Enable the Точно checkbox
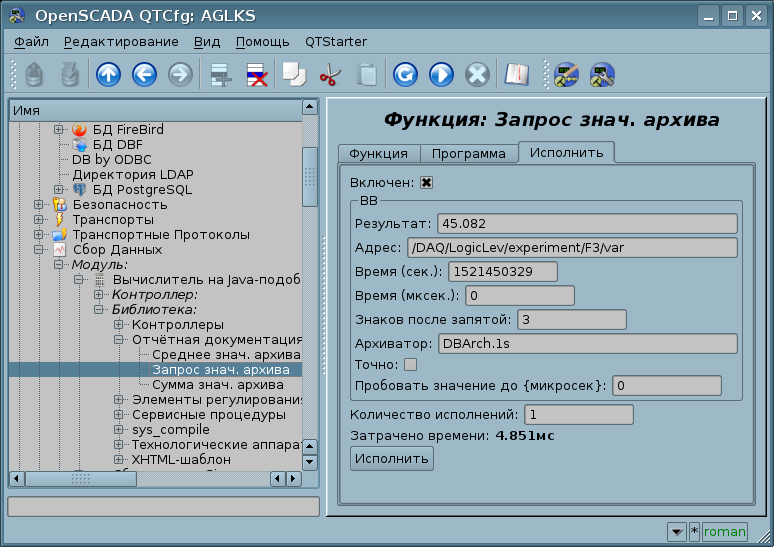 pyautogui.click(x=410, y=365)
